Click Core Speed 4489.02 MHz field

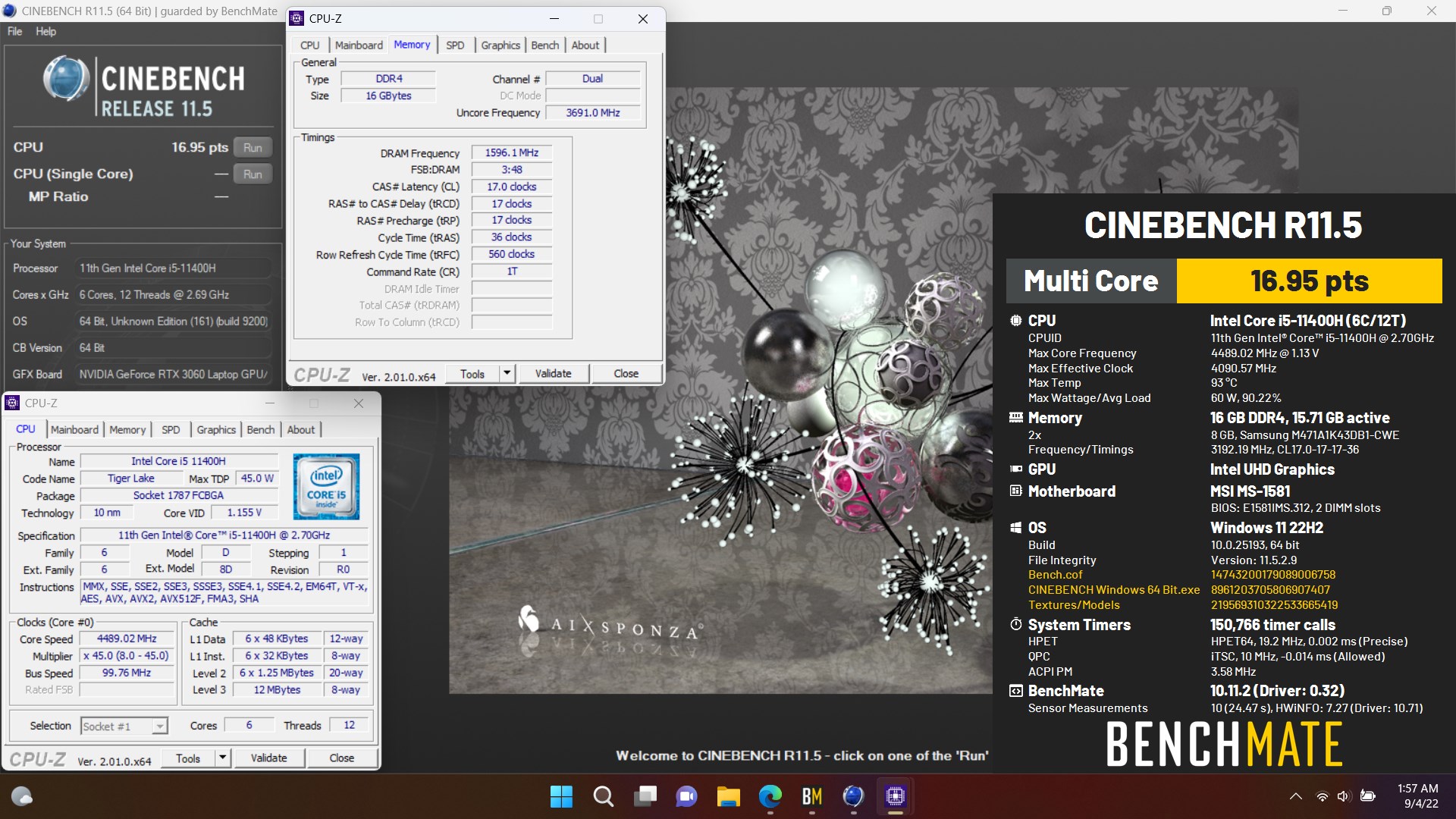pyautogui.click(x=127, y=639)
